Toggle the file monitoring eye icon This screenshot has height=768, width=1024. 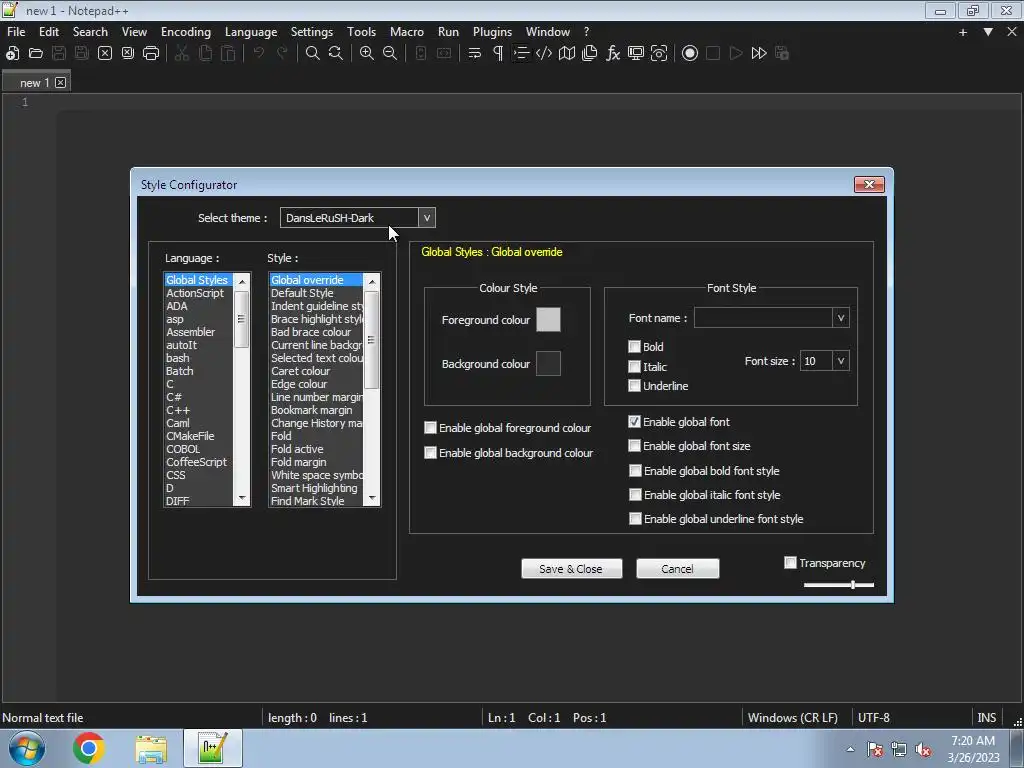click(659, 54)
